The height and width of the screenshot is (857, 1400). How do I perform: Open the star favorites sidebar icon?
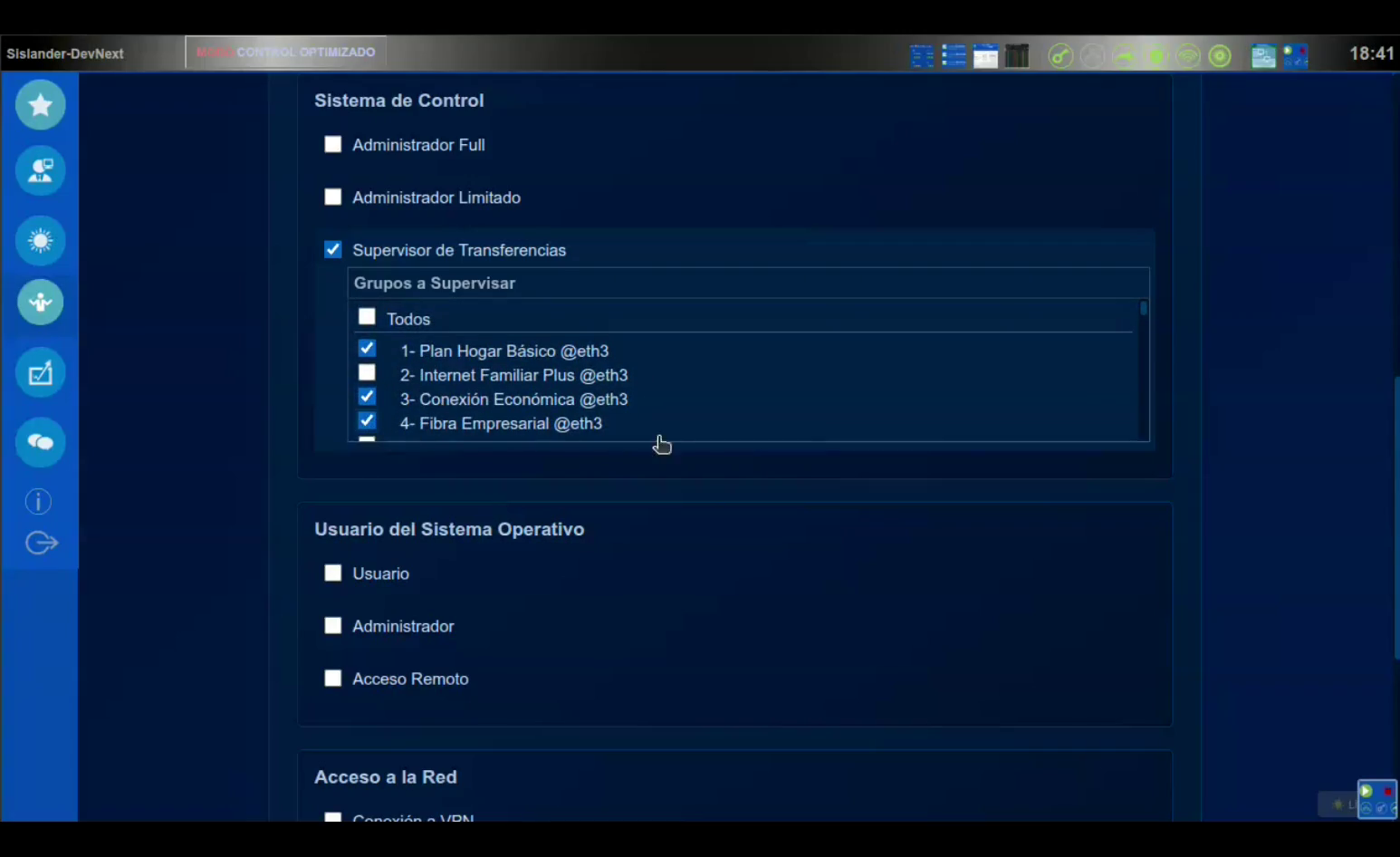click(x=41, y=105)
